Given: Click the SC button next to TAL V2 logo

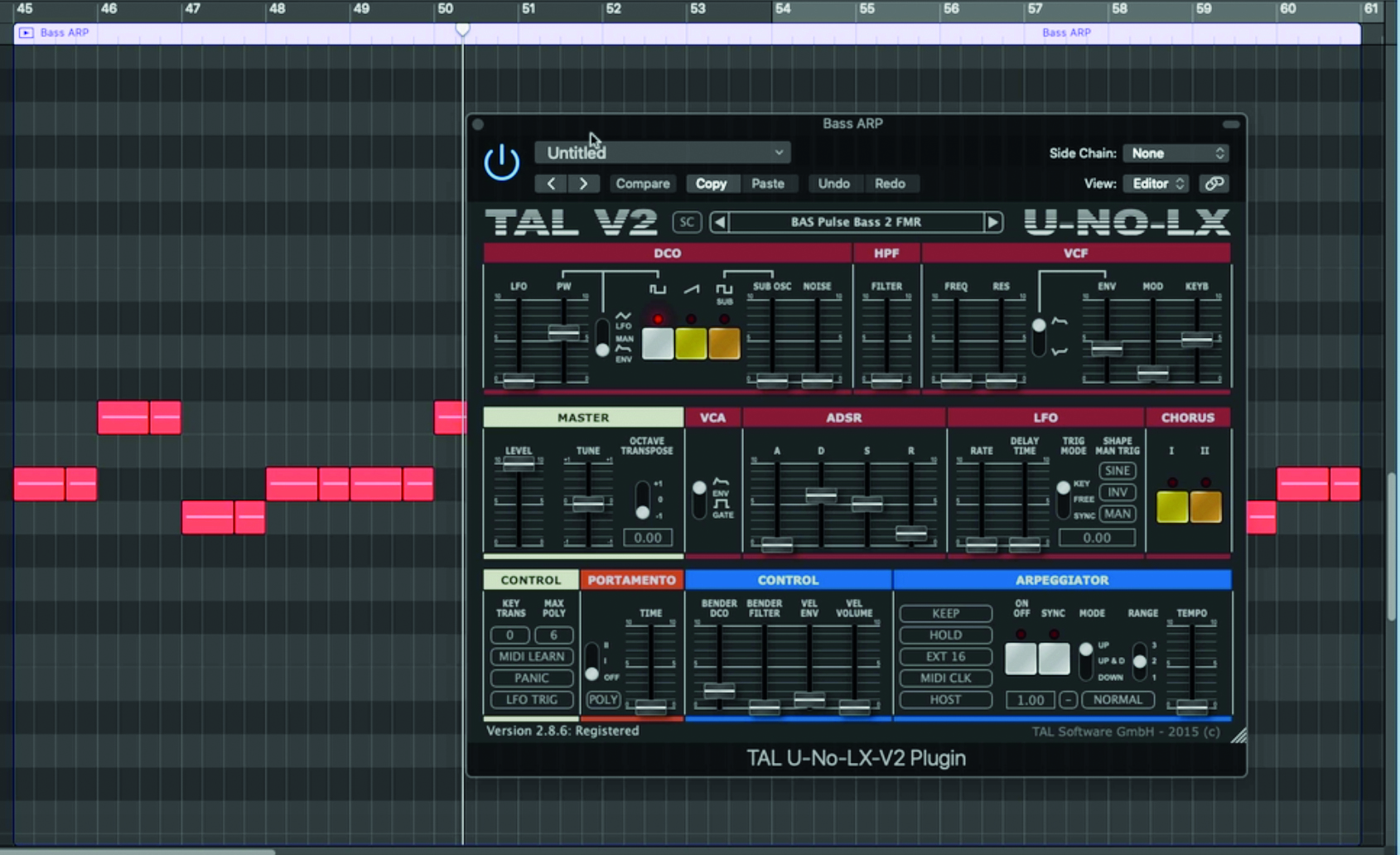Looking at the screenshot, I should point(687,222).
